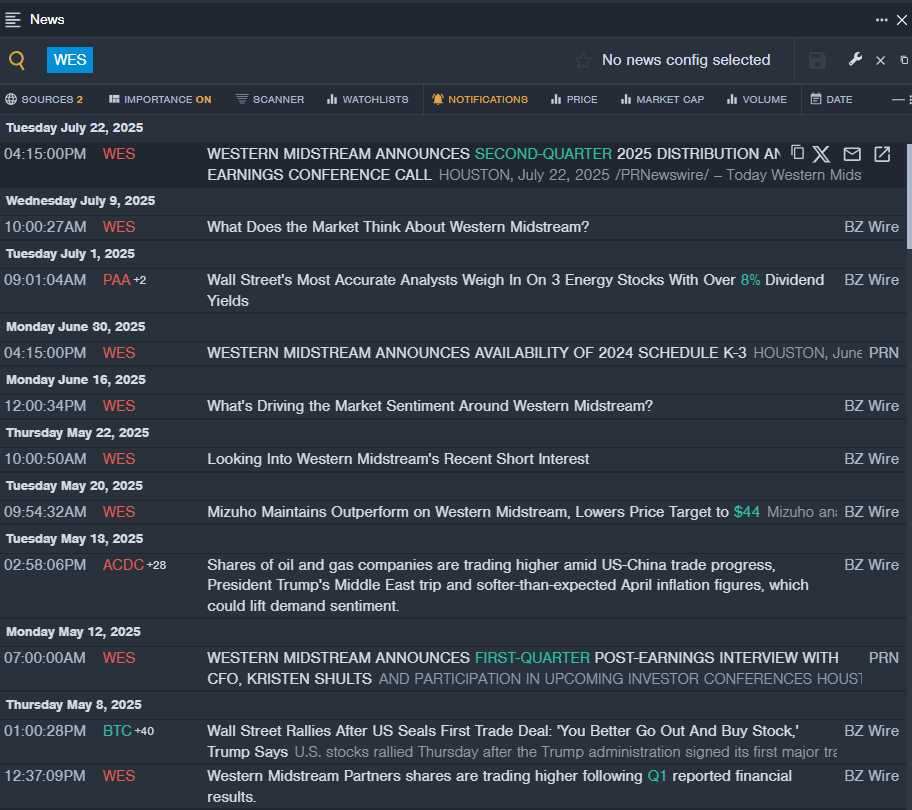This screenshot has width=912, height=810.
Task: Click the PAA ticker symbol
Action: (x=116, y=280)
